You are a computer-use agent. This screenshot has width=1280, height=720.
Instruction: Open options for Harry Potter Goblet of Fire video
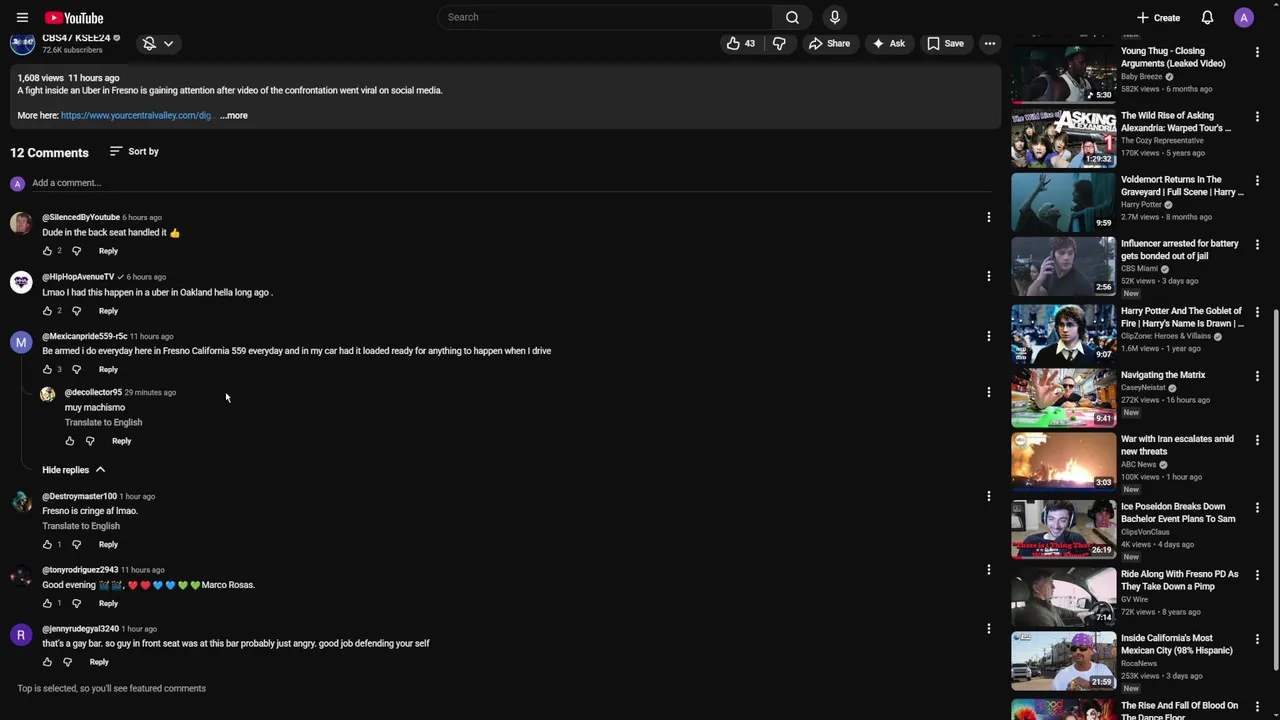pyautogui.click(x=1257, y=312)
